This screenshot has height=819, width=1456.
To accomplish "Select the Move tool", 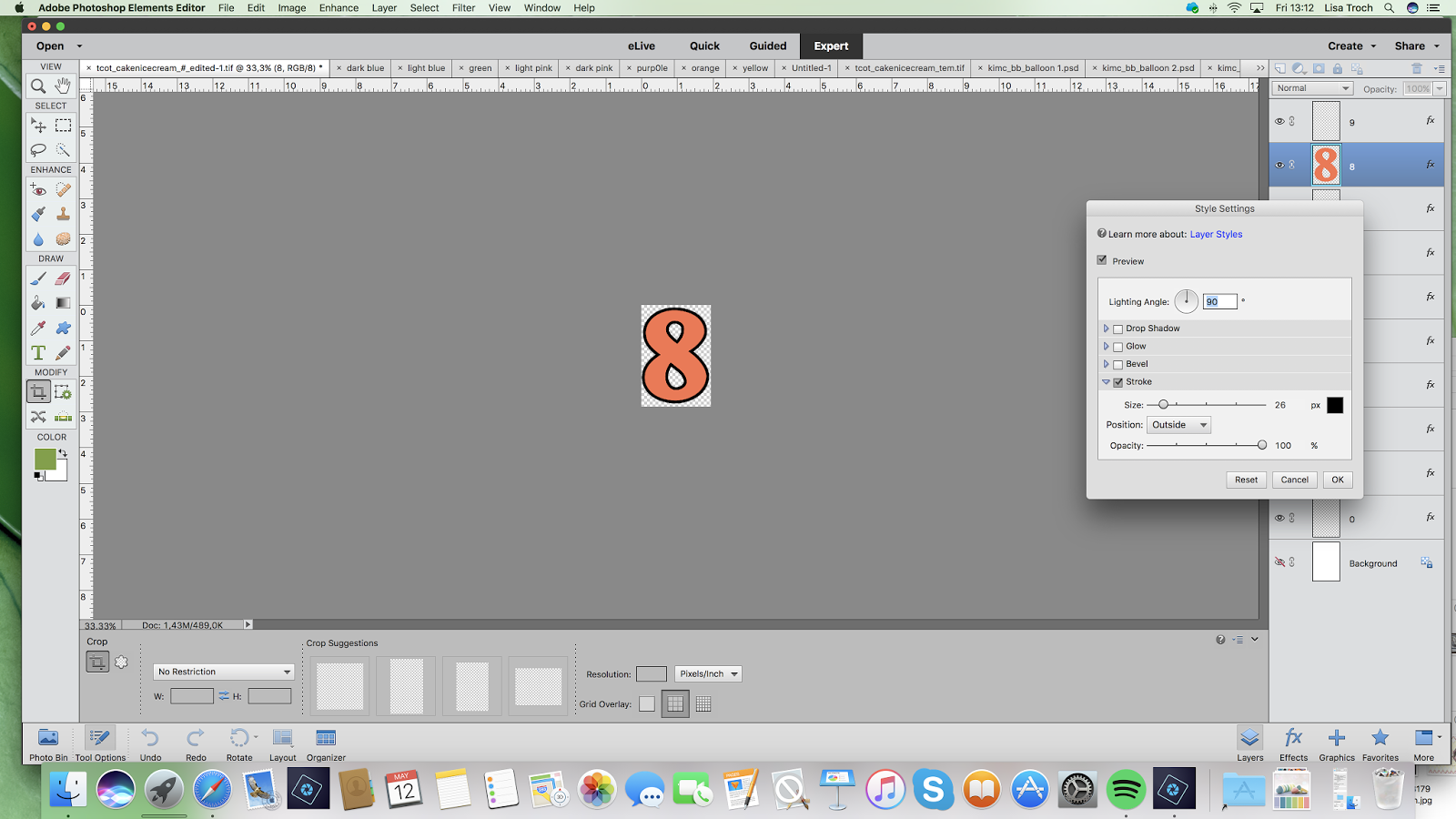I will point(38,126).
